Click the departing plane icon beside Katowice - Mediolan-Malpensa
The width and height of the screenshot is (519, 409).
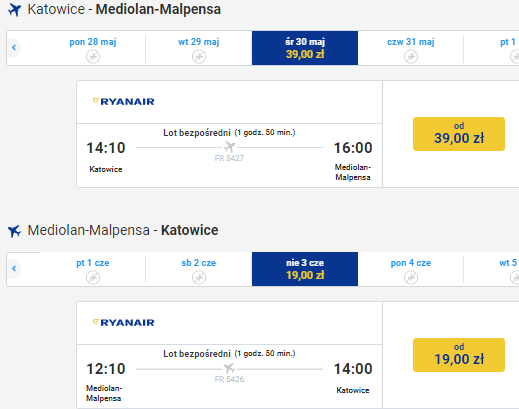[x=14, y=10]
